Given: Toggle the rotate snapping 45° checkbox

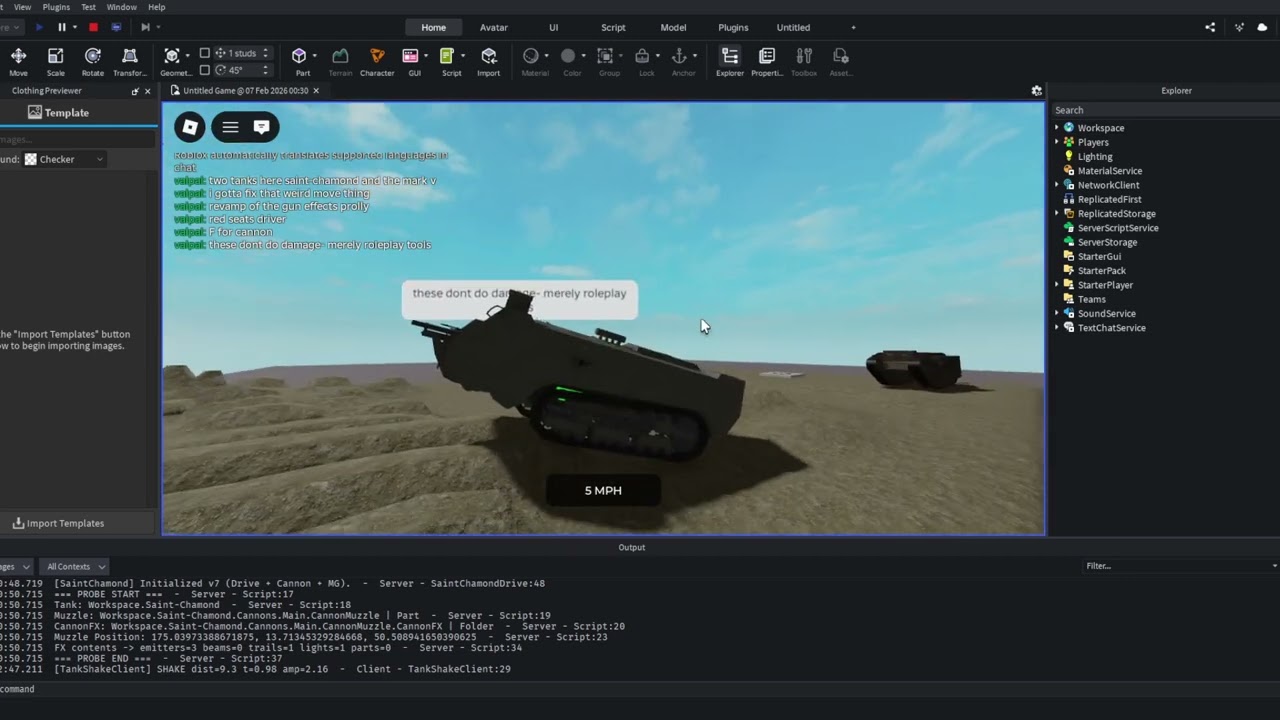Looking at the screenshot, I should pyautogui.click(x=205, y=70).
